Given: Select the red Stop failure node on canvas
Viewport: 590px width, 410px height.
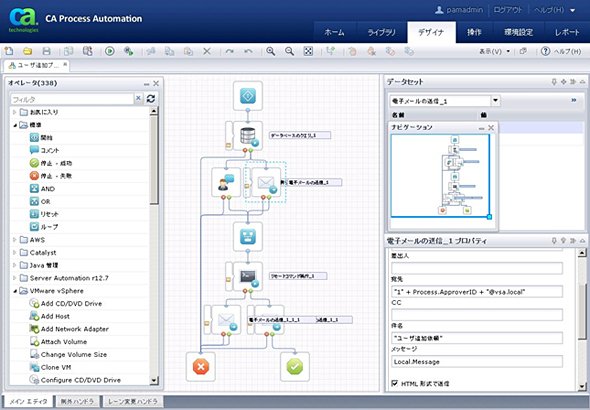Looking at the screenshot, I should click(x=201, y=366).
